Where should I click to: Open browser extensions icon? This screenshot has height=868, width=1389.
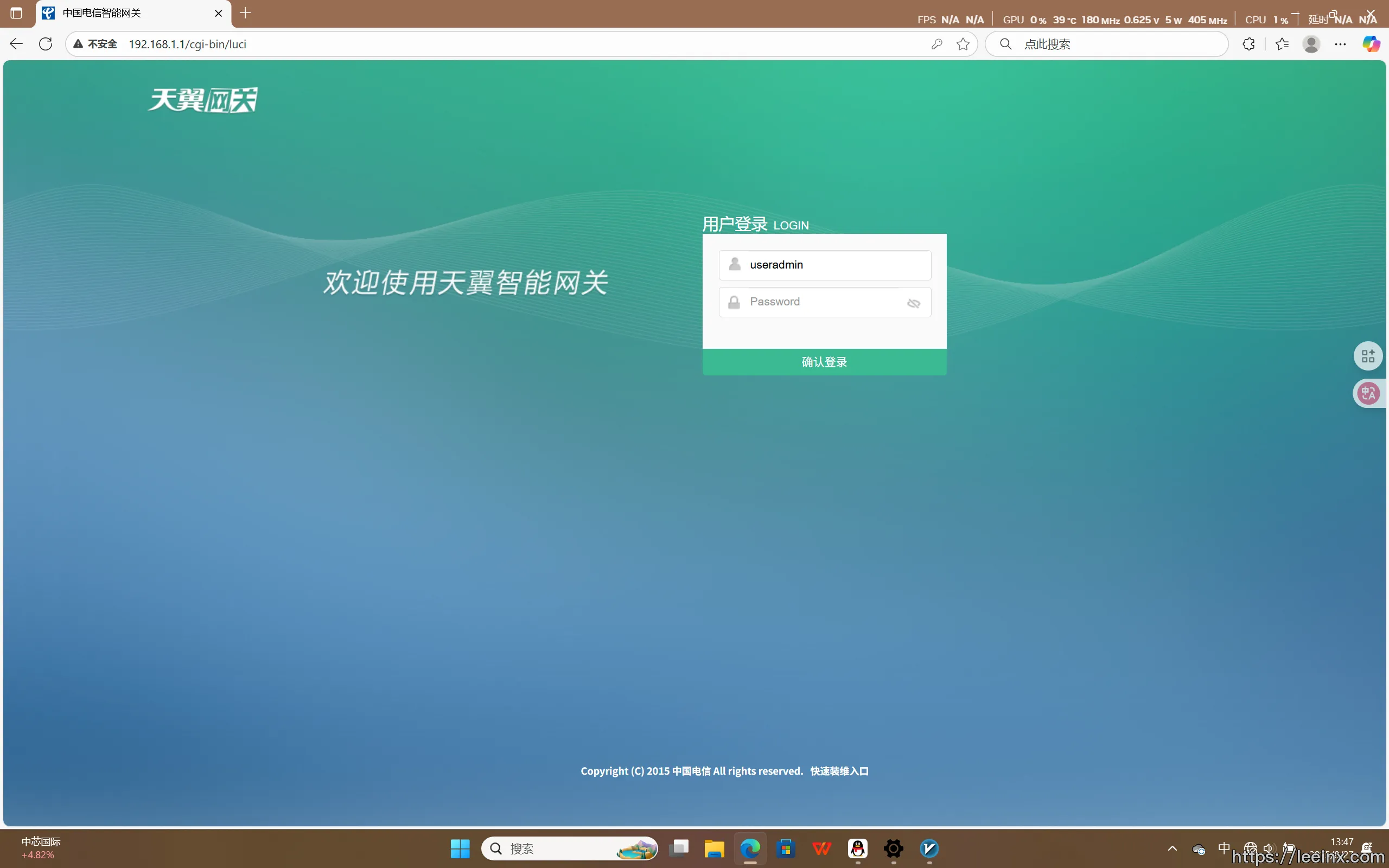coord(1248,43)
